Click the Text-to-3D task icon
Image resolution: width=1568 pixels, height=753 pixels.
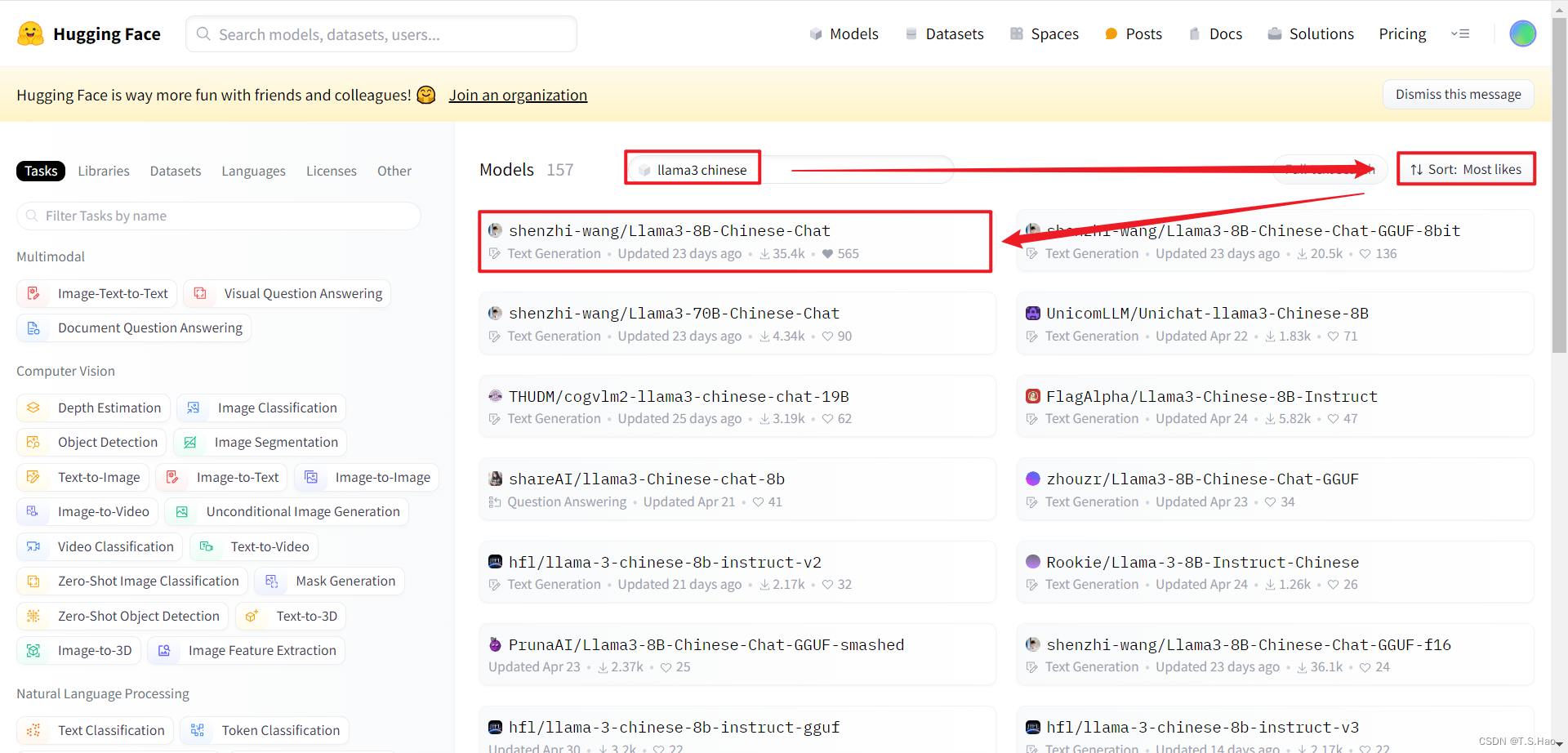coord(252,616)
